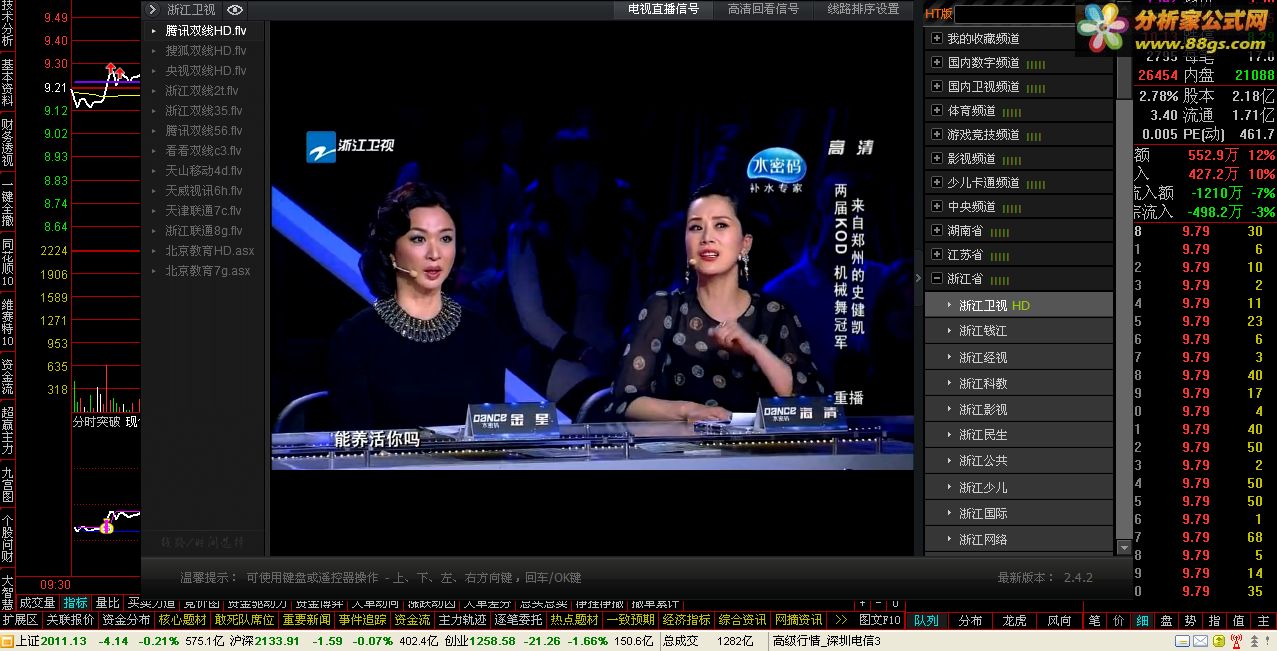This screenshot has height=651, width=1277.
Task: Collapse the 浙江省 group
Action: 937,279
